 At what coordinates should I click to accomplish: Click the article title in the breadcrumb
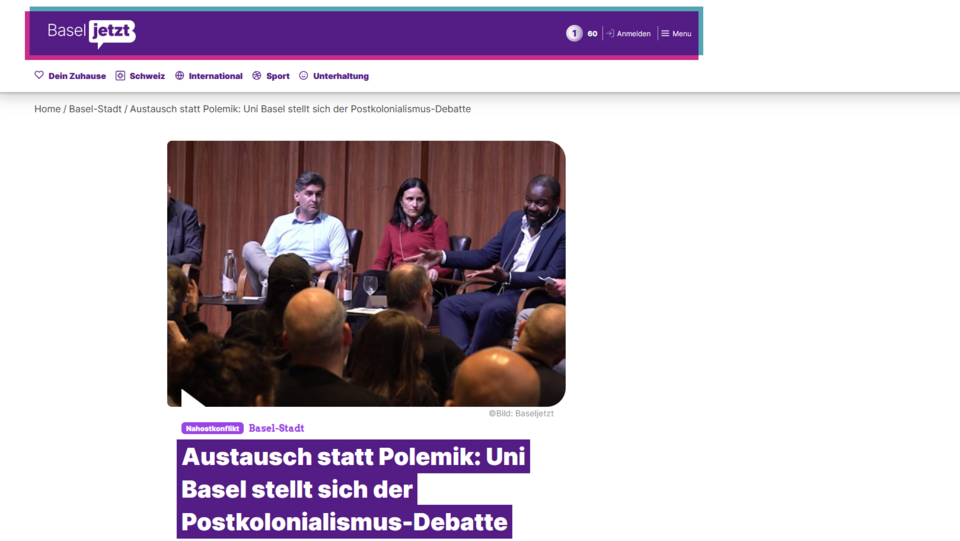click(x=300, y=109)
